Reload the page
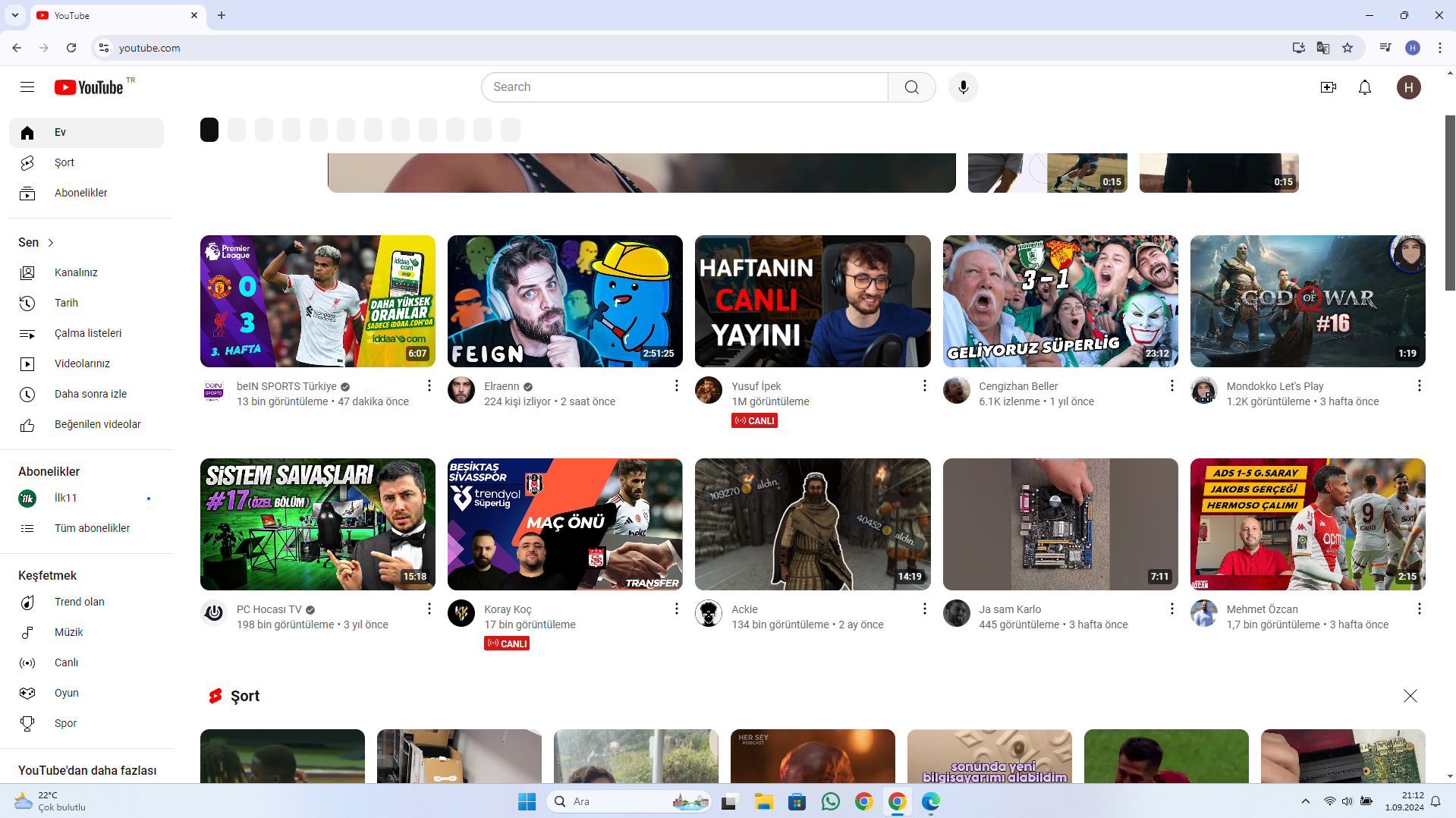The height and width of the screenshot is (818, 1456). [71, 48]
